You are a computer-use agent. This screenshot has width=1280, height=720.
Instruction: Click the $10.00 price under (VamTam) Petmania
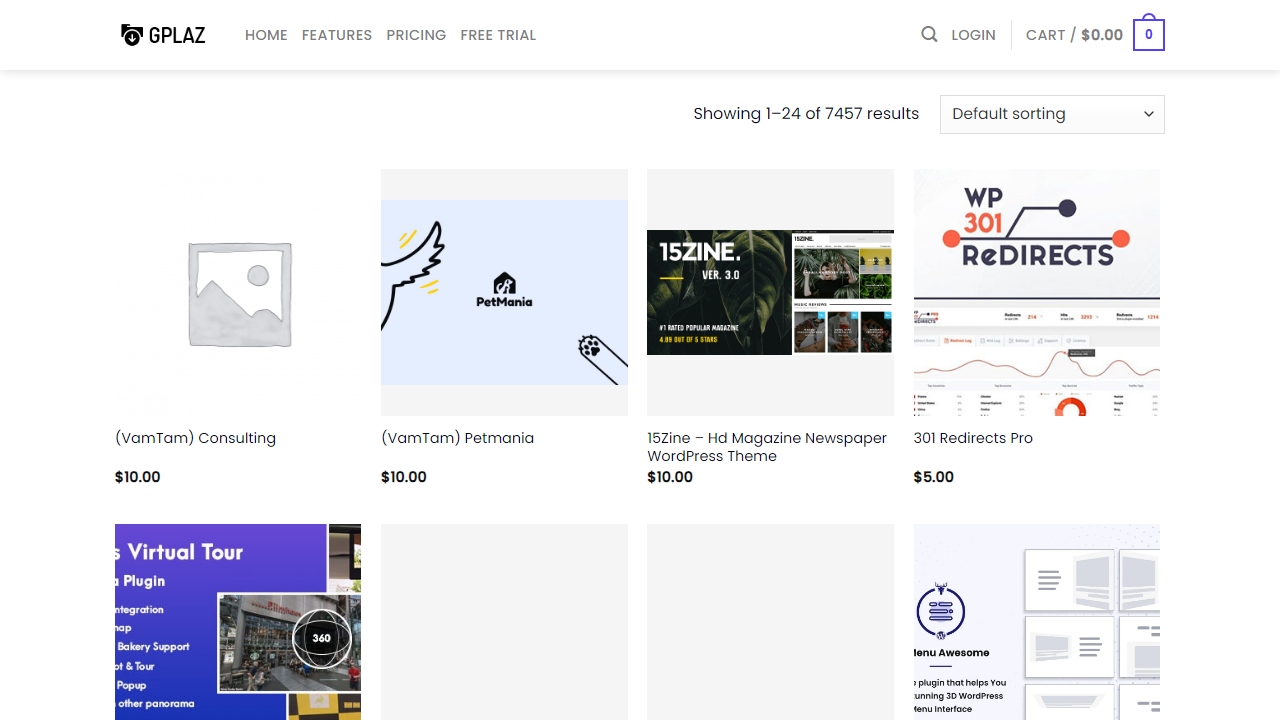point(404,477)
